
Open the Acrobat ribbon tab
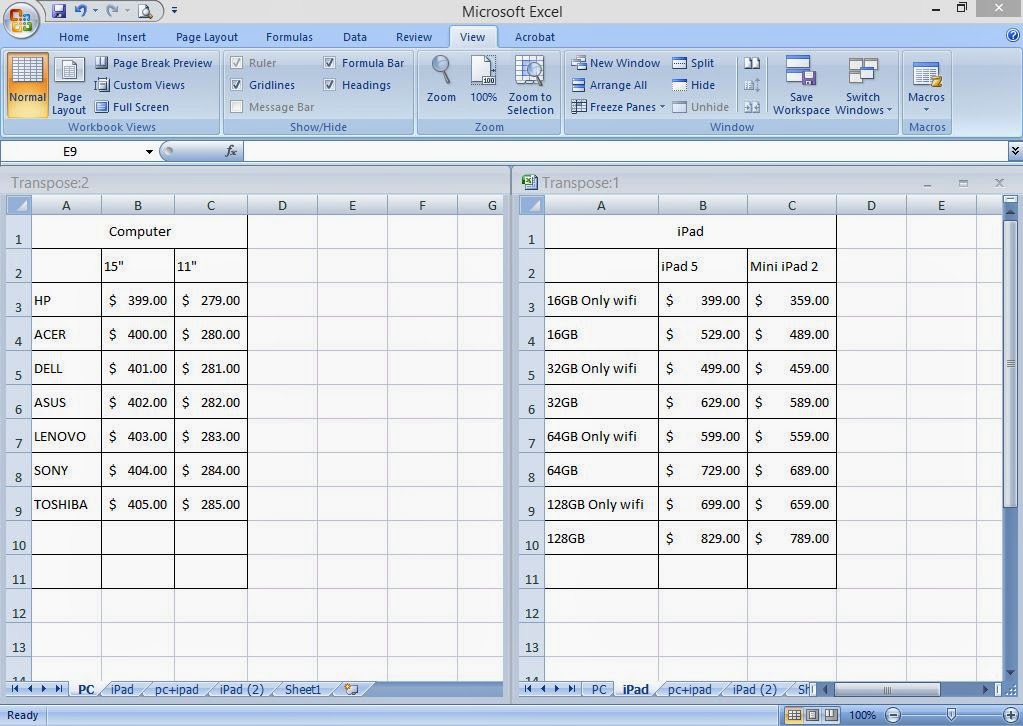point(534,37)
